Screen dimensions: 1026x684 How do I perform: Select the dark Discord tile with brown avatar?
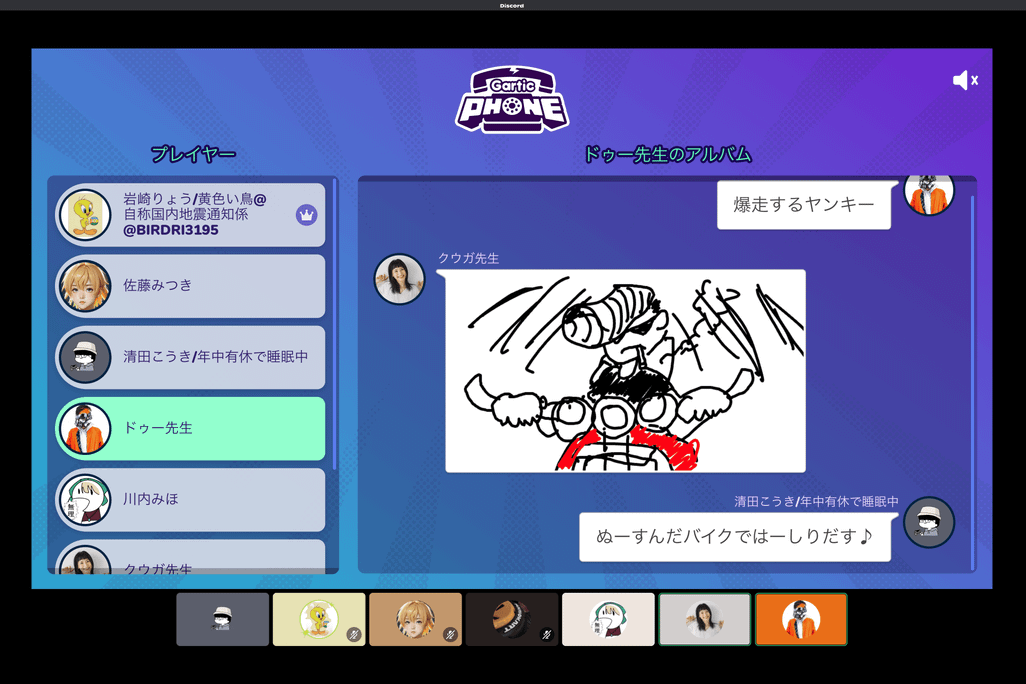[x=512, y=619]
